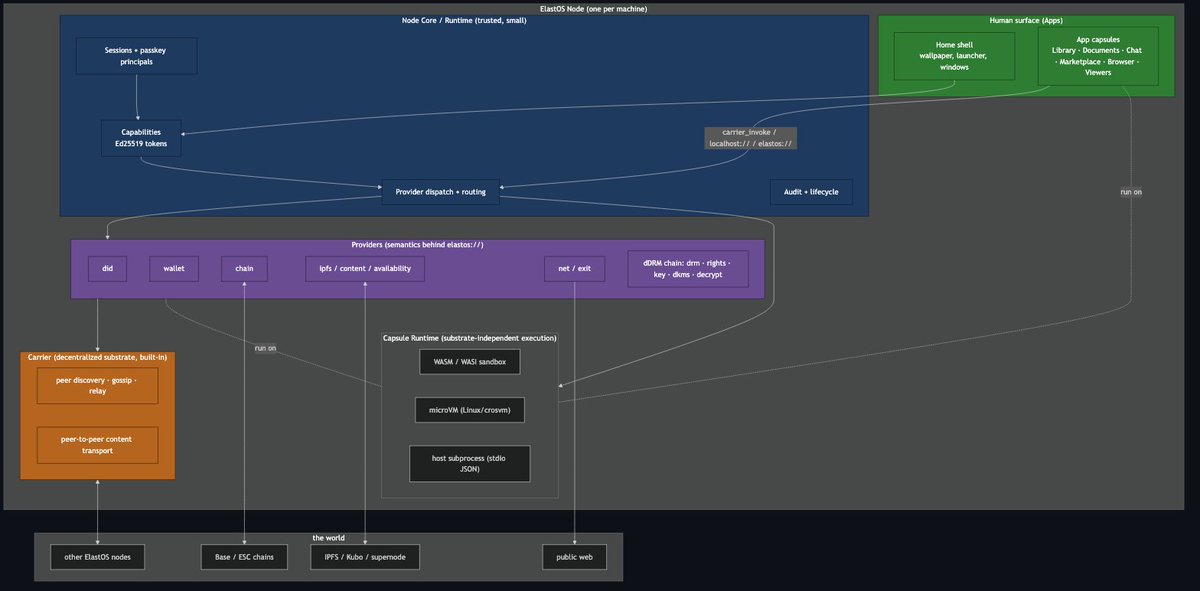This screenshot has height=591, width=1200.
Task: Click the host subprocess (stdio JSON) node
Action: [x=469, y=464]
